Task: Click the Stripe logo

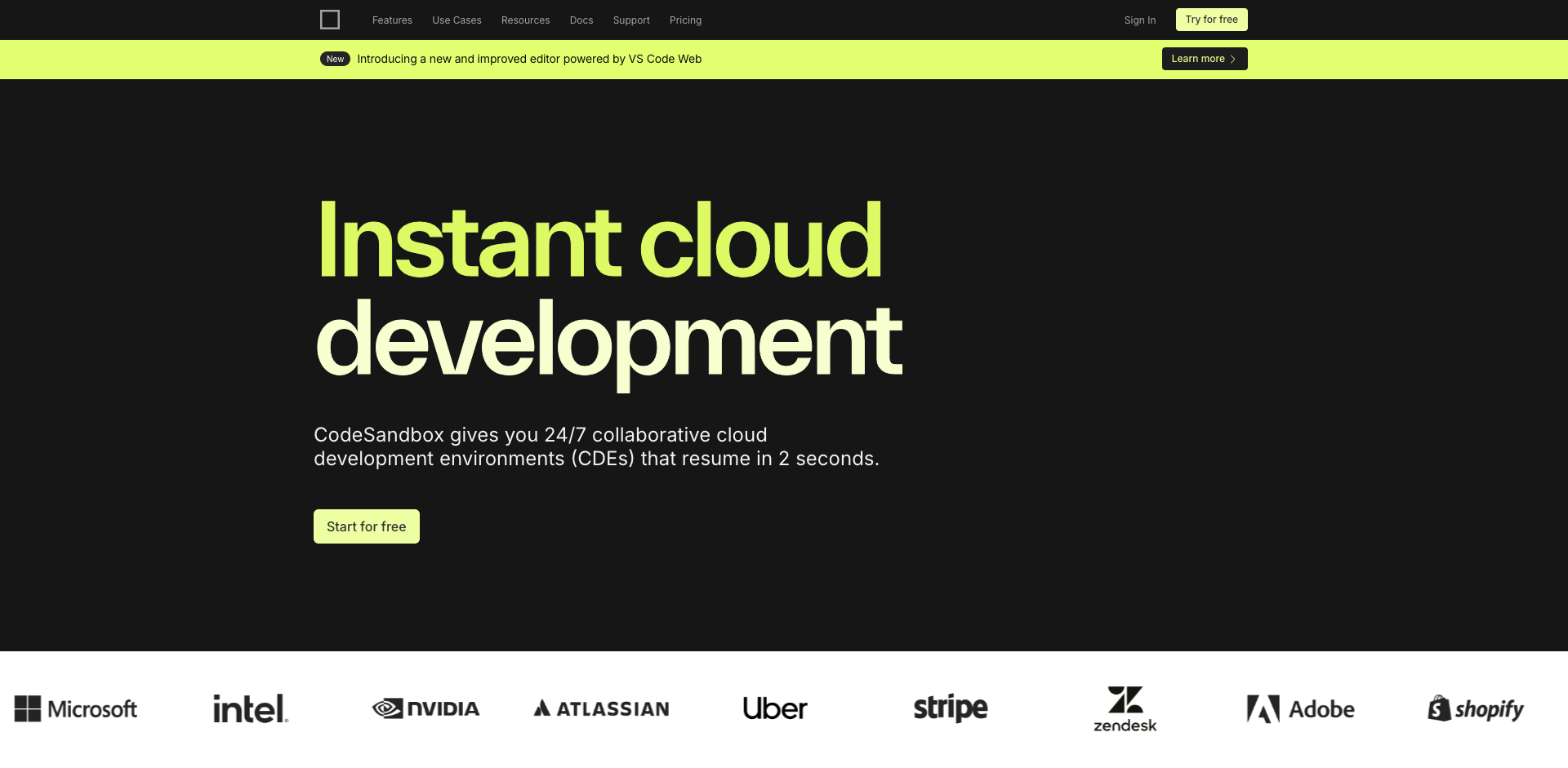Action: click(951, 708)
